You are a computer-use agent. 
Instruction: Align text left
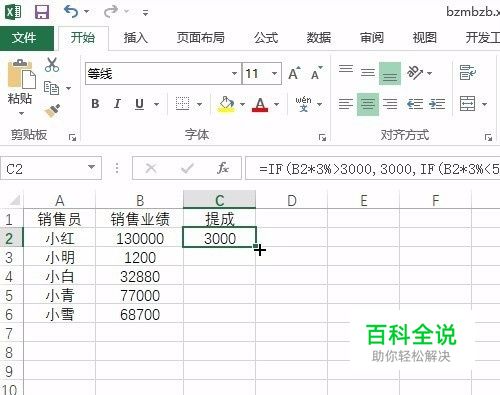point(346,104)
